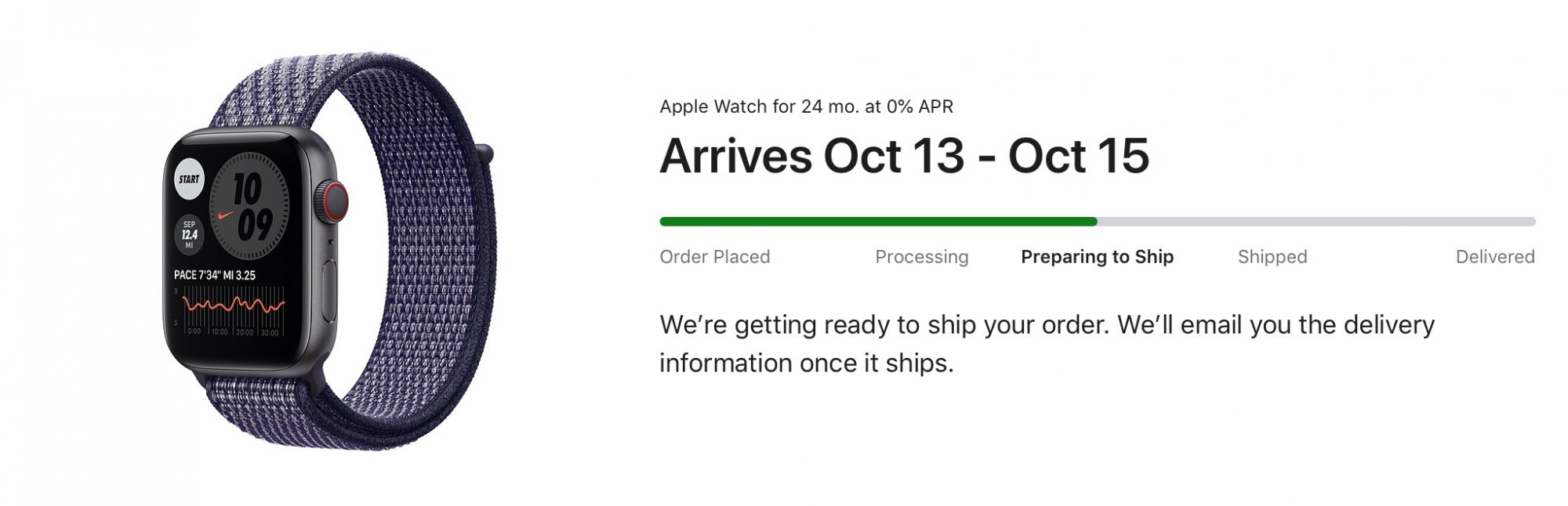Image resolution: width=1568 pixels, height=506 pixels.
Task: Select the Processing status label
Action: (x=922, y=257)
